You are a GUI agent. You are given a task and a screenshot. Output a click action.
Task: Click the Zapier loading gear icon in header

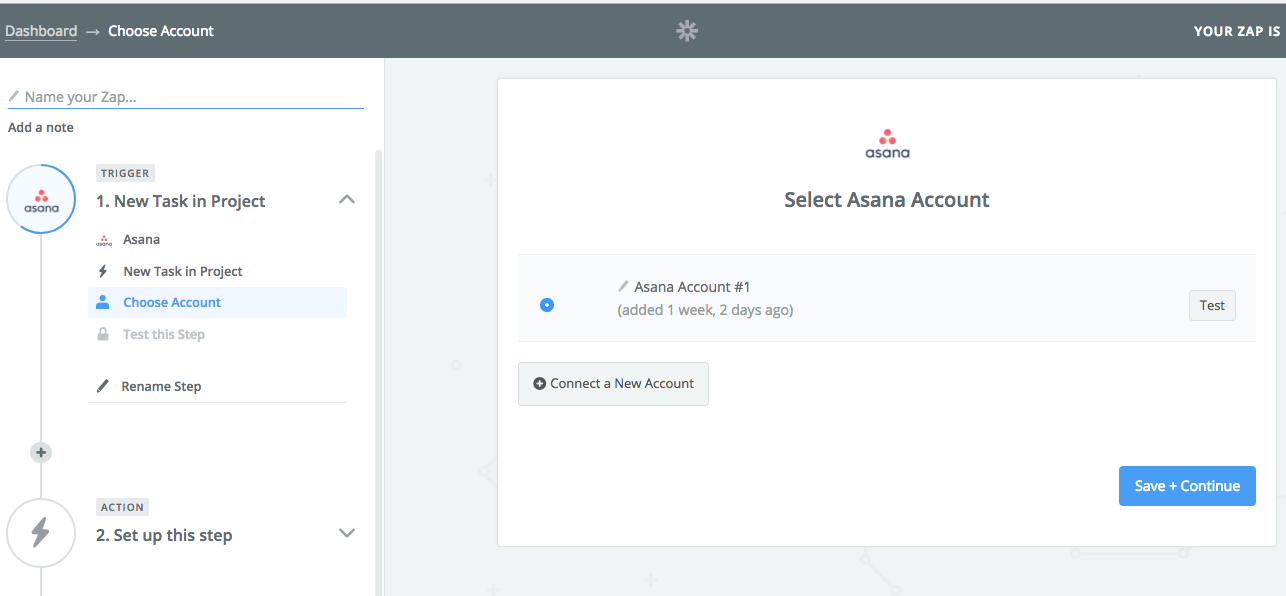pos(687,31)
